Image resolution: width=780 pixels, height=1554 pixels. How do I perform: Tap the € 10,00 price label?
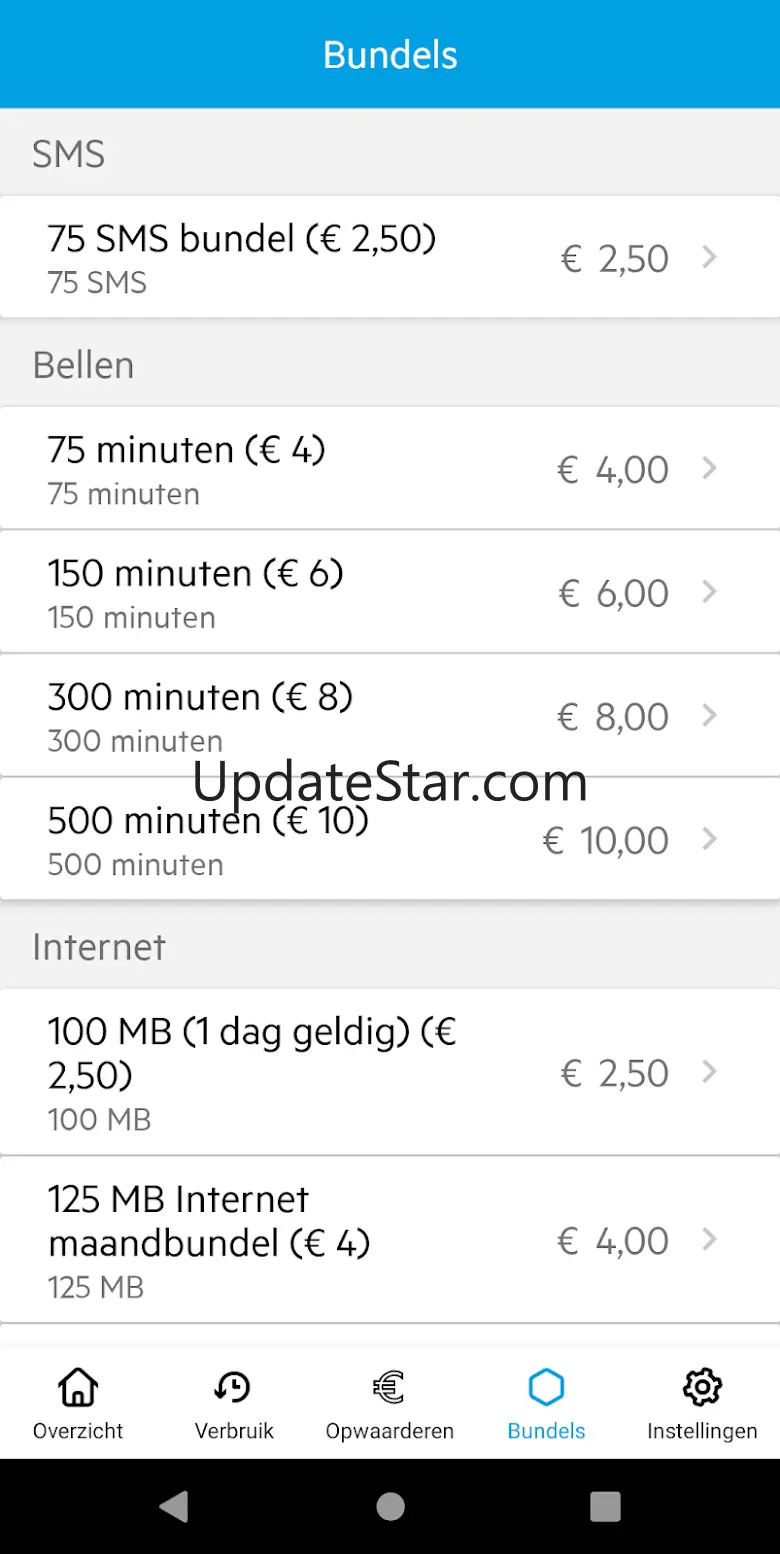pos(606,840)
